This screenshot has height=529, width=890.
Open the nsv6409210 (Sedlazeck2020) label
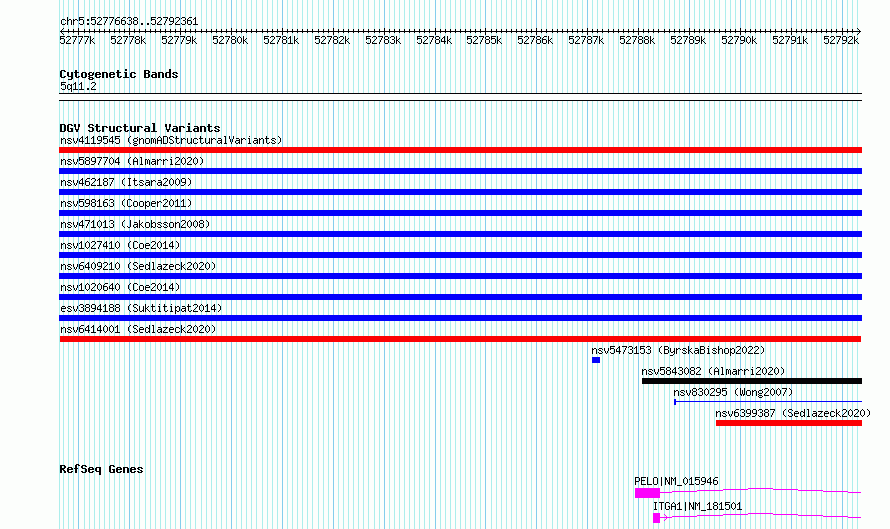pyautogui.click(x=138, y=266)
